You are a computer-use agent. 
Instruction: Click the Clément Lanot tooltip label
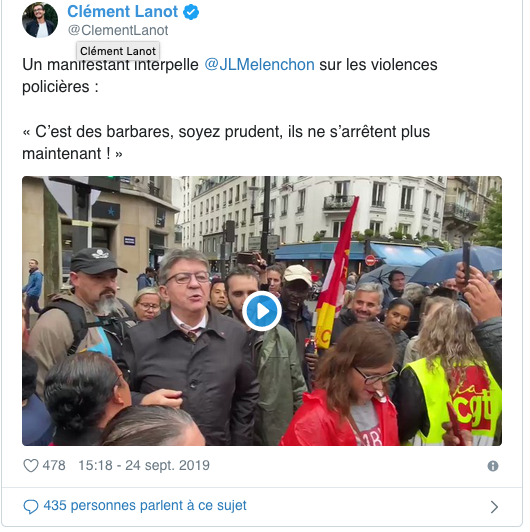coord(118,51)
